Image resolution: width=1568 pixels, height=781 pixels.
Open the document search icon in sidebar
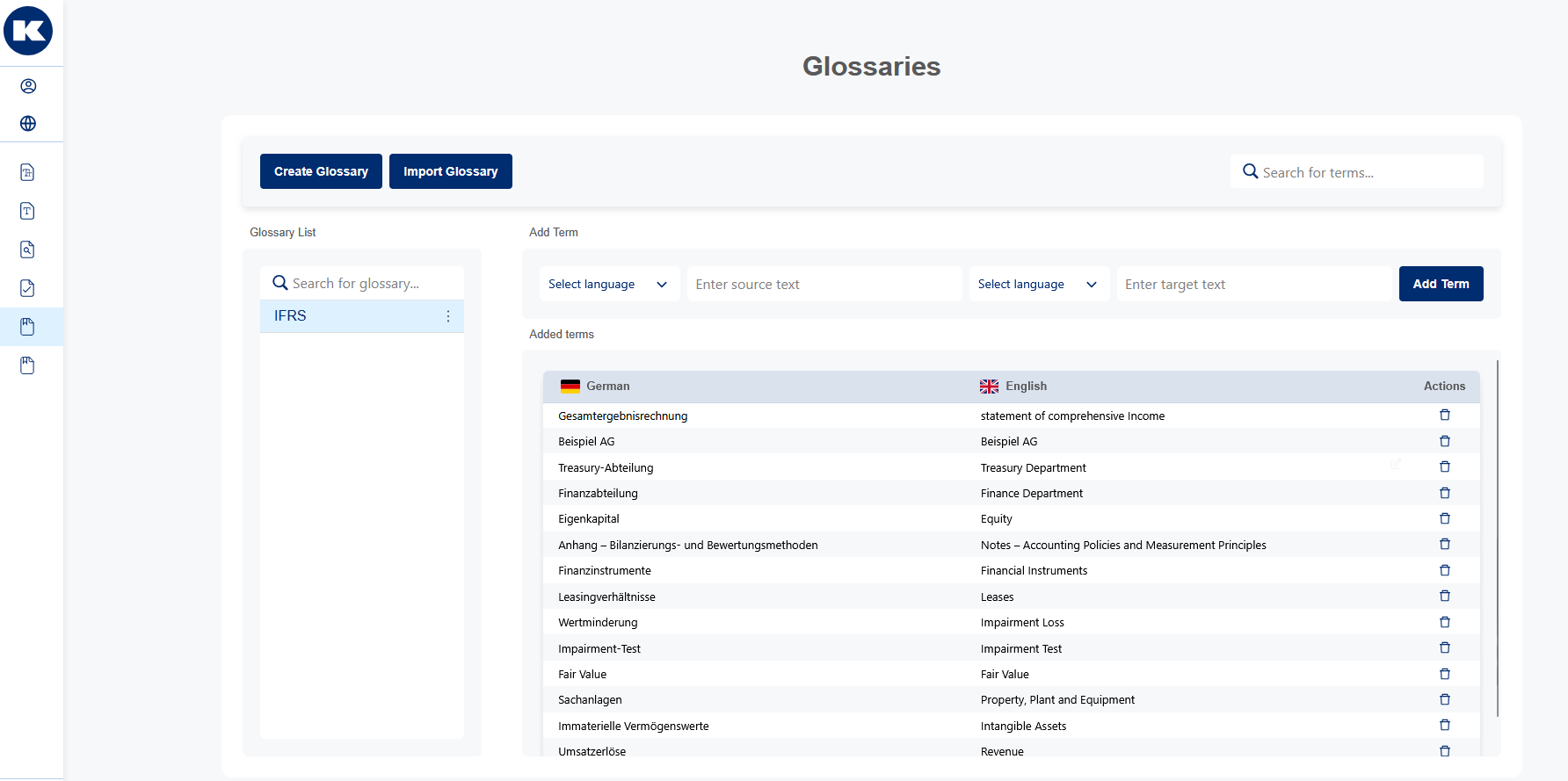click(27, 249)
